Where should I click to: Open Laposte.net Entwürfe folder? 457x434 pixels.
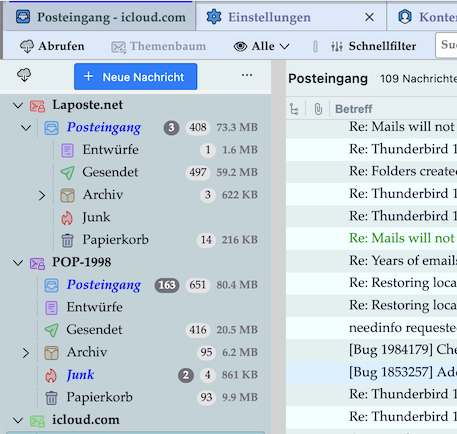coord(110,150)
